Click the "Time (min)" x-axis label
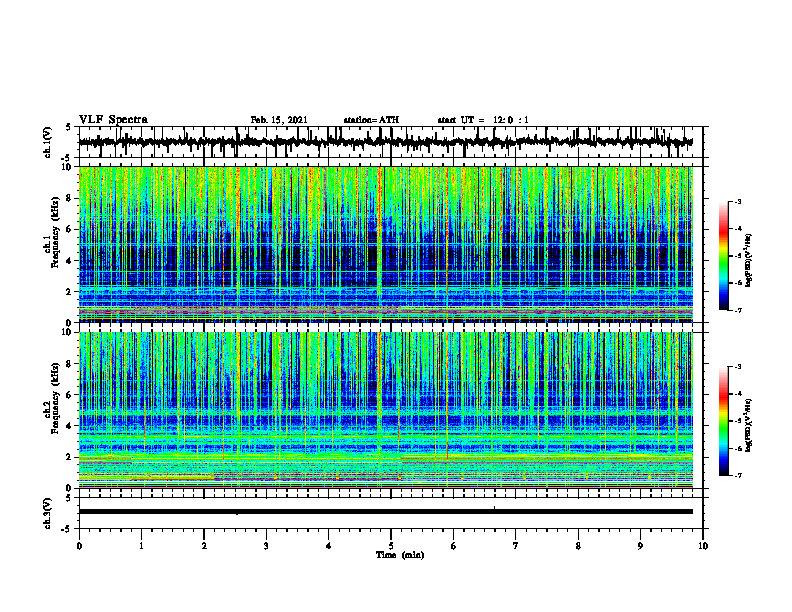This screenshot has width=792, height=612. 400,555
